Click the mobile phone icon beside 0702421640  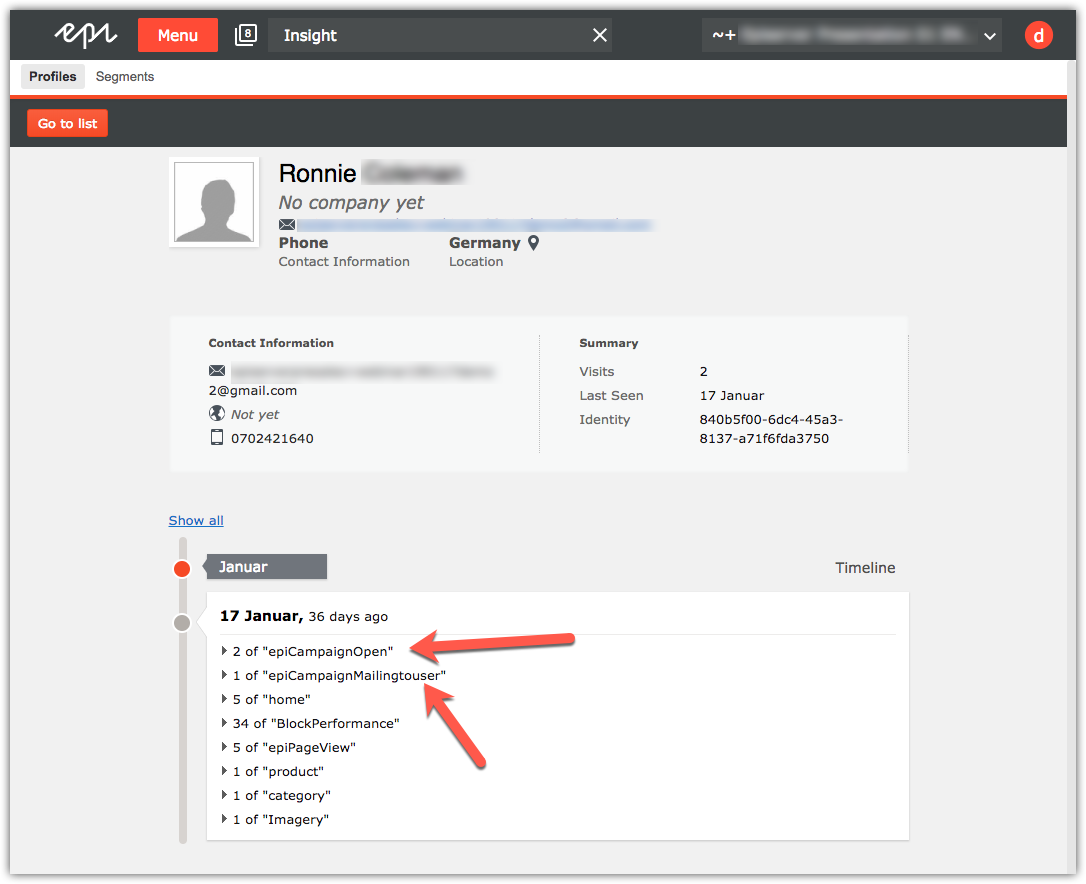[x=216, y=438]
